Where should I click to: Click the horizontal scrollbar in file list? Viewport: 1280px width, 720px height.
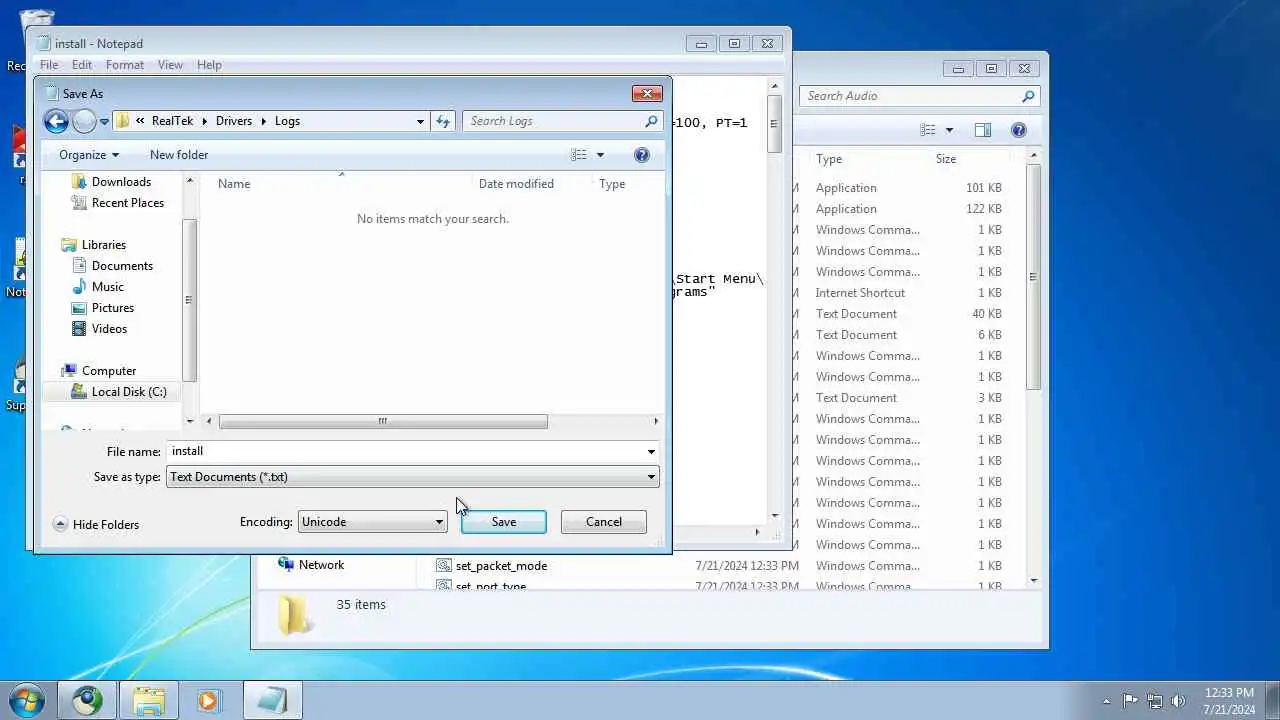(382, 421)
